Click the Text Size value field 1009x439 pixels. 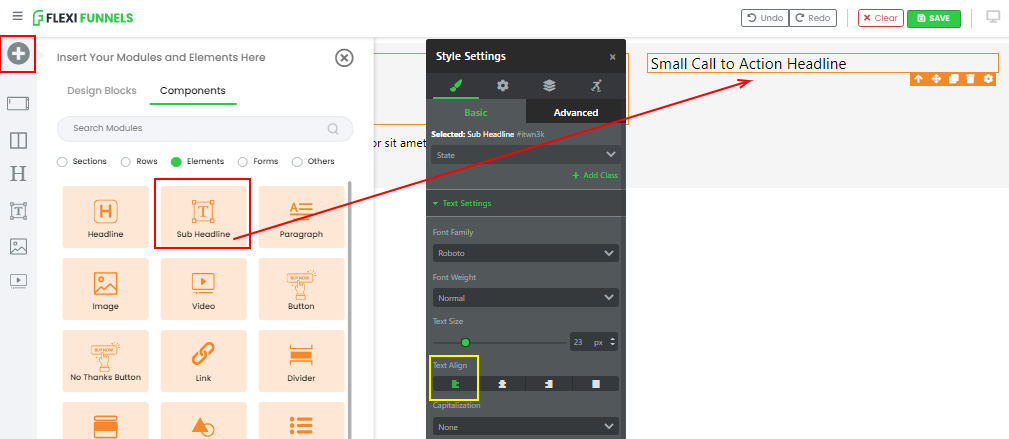580,342
